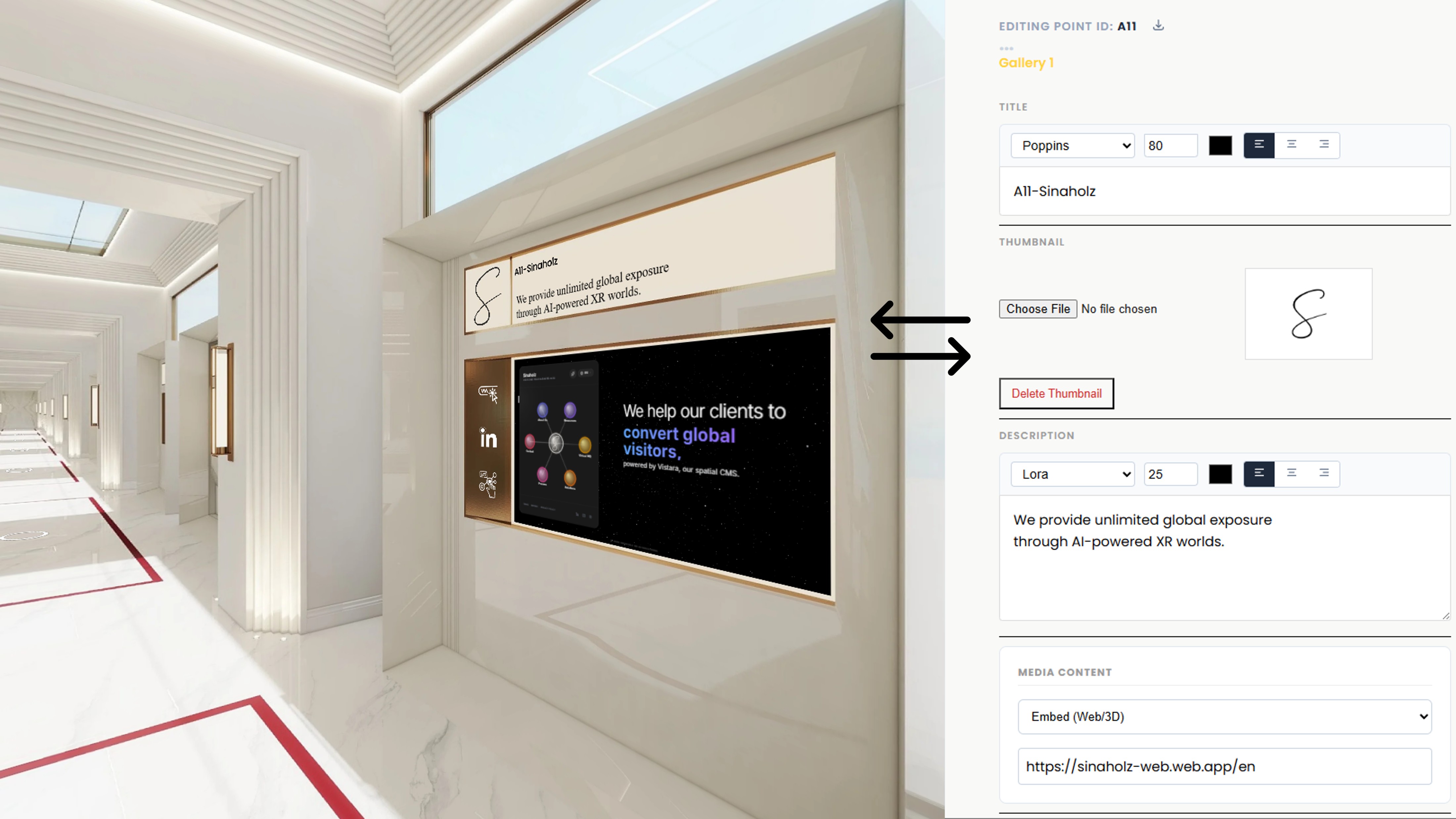Image resolution: width=1456 pixels, height=819 pixels.
Task: Click the signature thumbnail preview image
Action: 1308,314
